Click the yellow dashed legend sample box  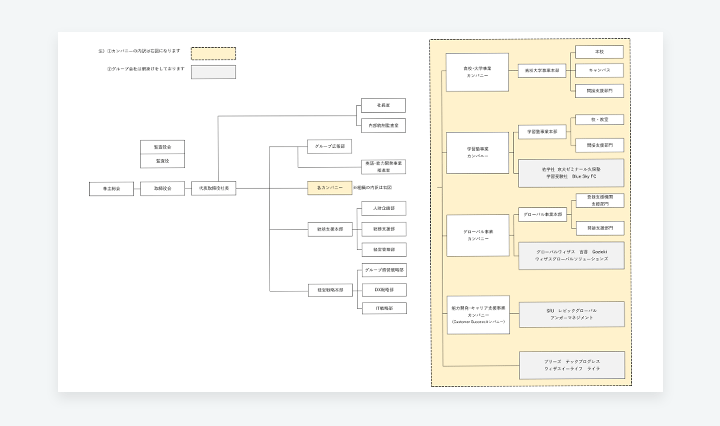pyautogui.click(x=214, y=54)
